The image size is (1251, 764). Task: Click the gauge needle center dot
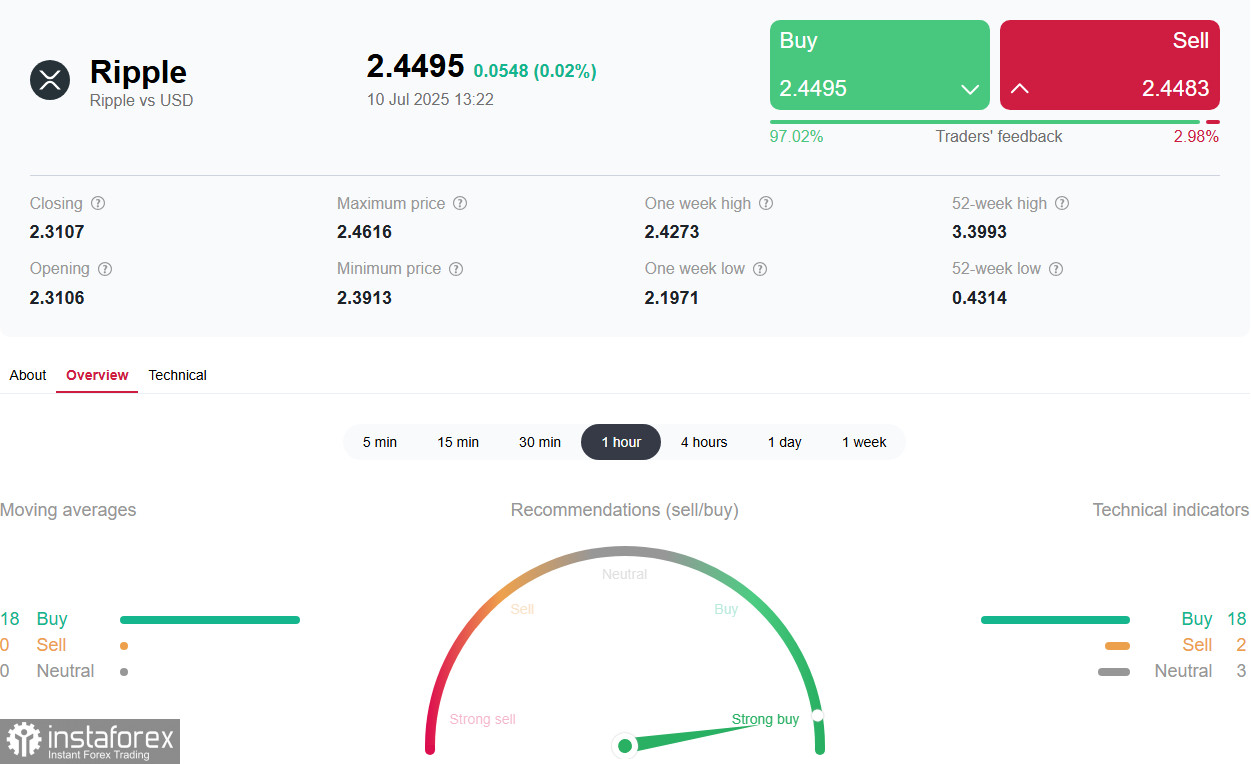[625, 745]
